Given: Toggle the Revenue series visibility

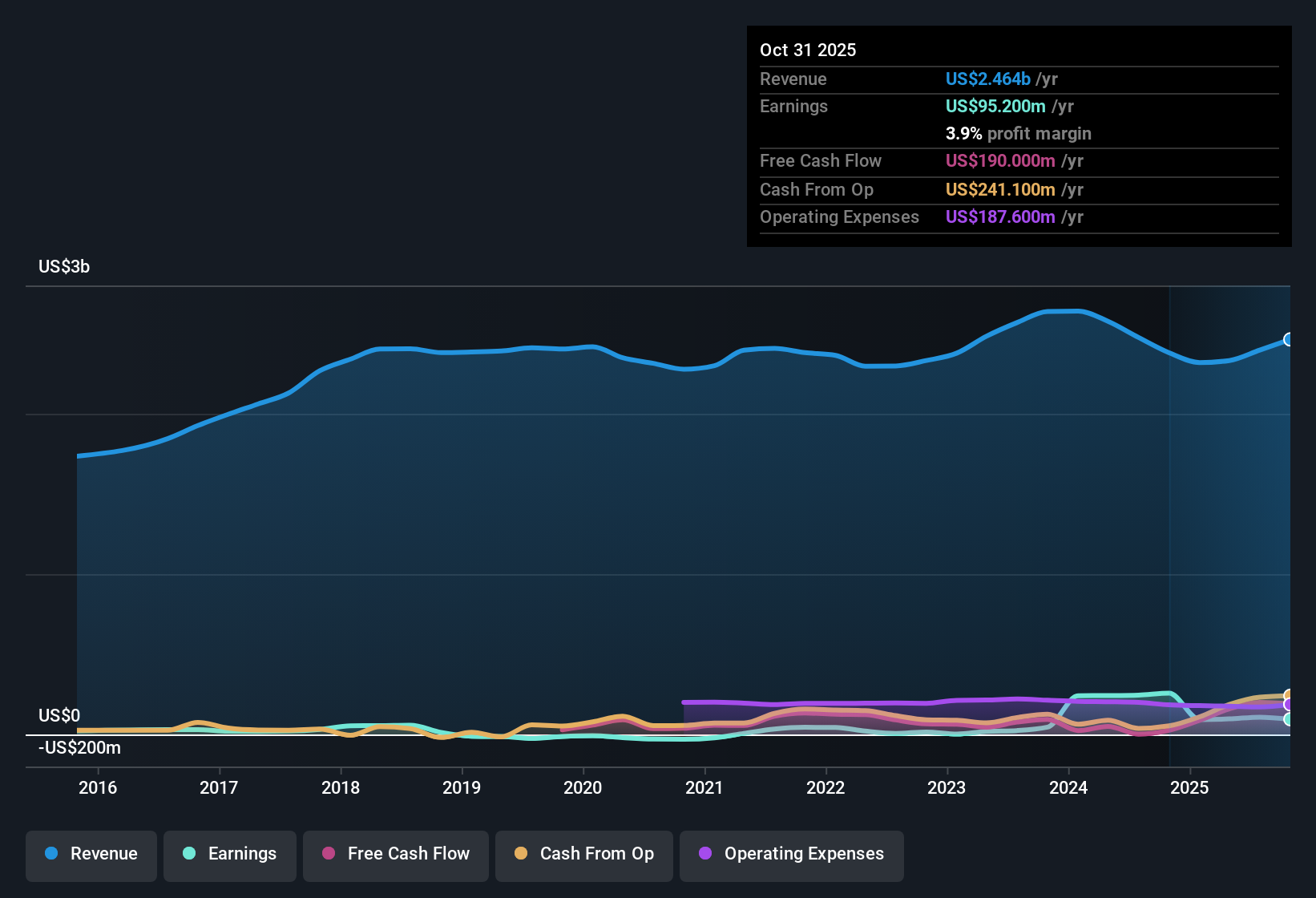Looking at the screenshot, I should [91, 854].
